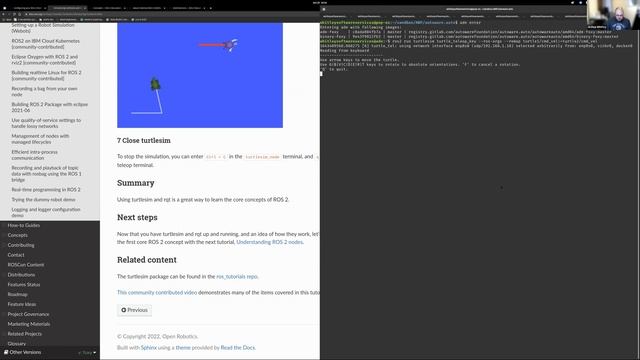Open Recording a bag from your own node
Image resolution: width=640 pixels, height=360 pixels.
coord(44,91)
